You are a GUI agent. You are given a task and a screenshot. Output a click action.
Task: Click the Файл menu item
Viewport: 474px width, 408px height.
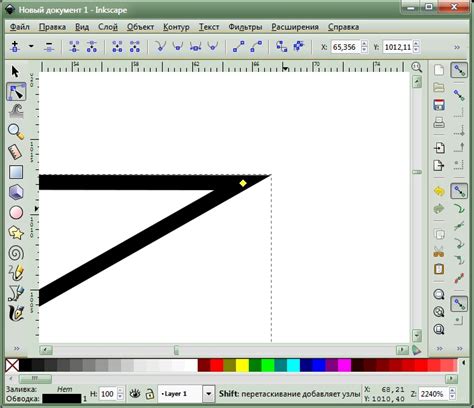20,27
